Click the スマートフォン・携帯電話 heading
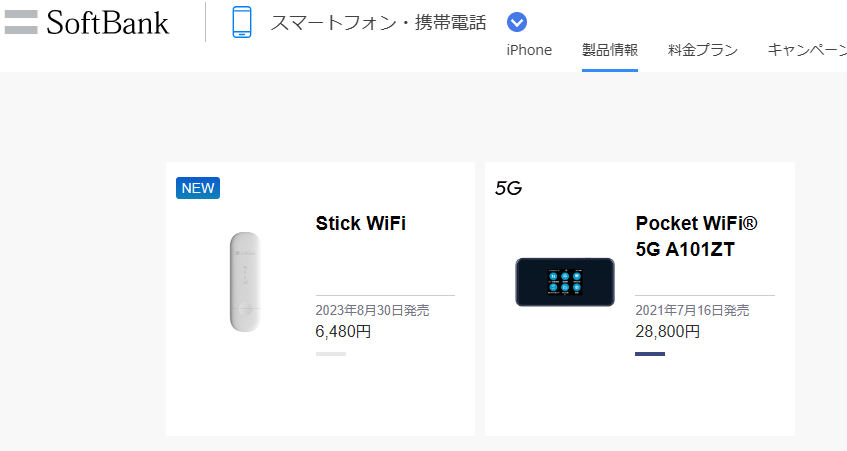This screenshot has height=451, width=847. (378, 22)
